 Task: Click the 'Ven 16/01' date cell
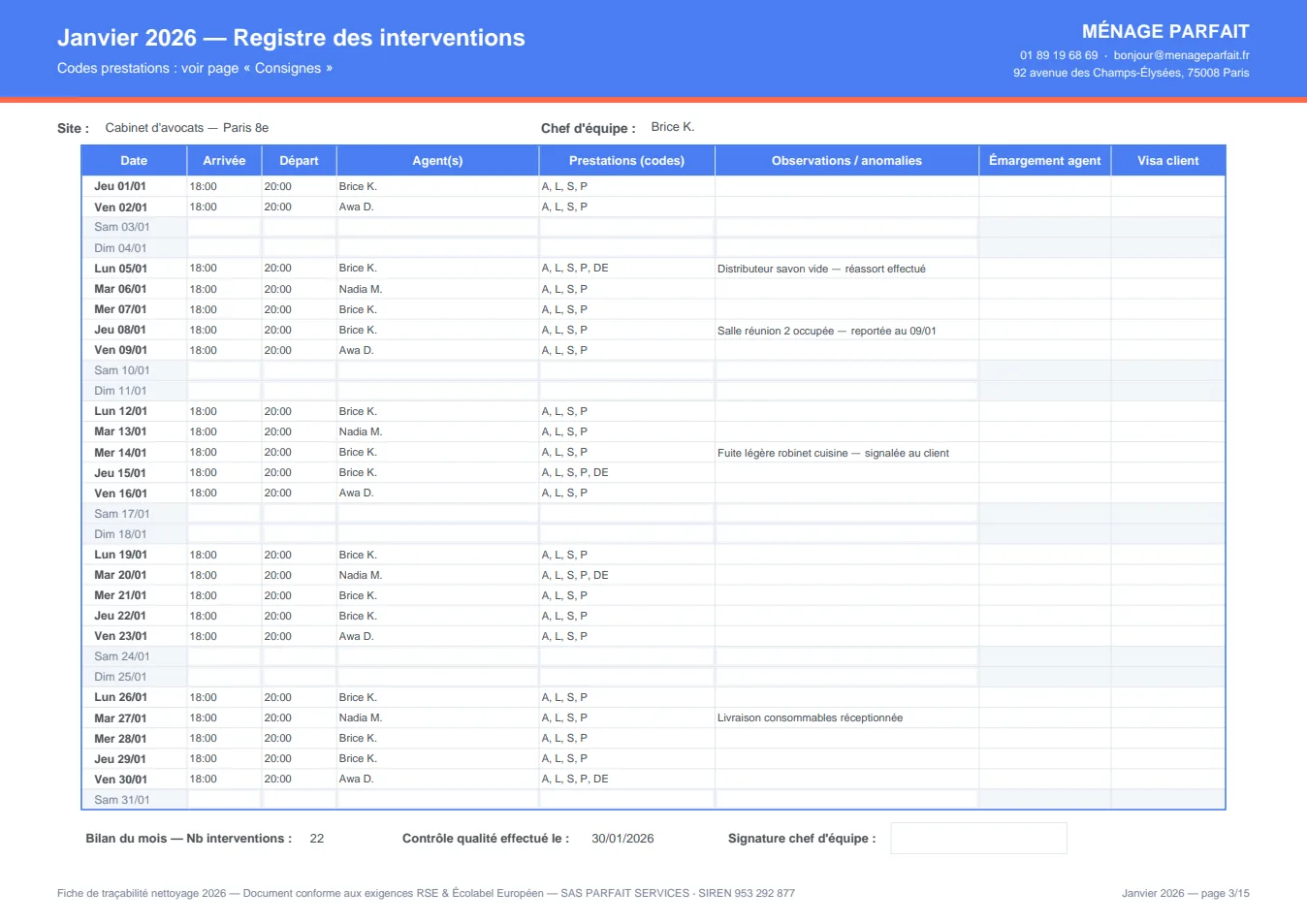134,493
